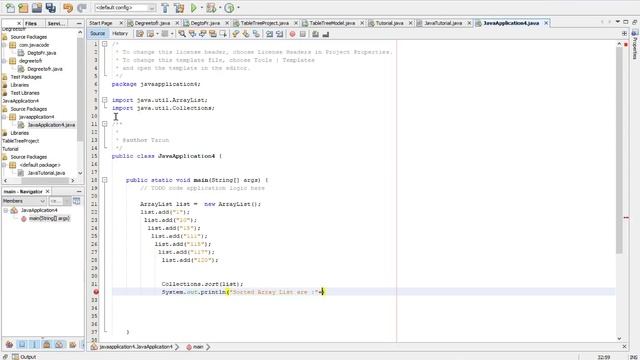This screenshot has width=640, height=360.
Task: Run the project with green play icon
Action: click(x=193, y=7)
